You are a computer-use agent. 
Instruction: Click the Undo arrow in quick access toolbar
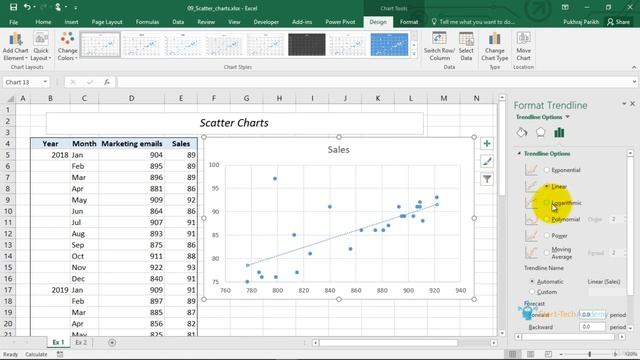tap(27, 7)
